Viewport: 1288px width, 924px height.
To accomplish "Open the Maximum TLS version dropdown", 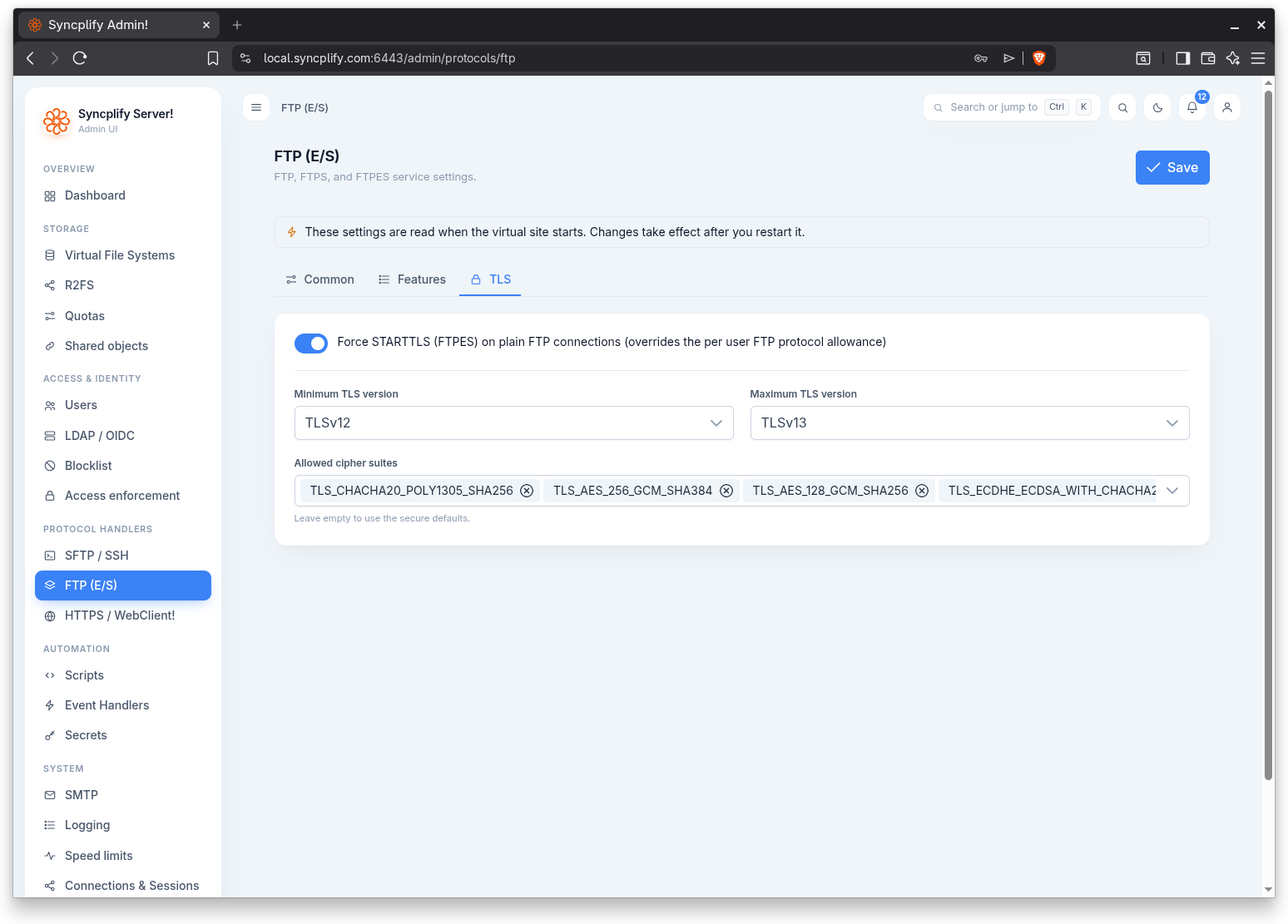I will pyautogui.click(x=969, y=422).
